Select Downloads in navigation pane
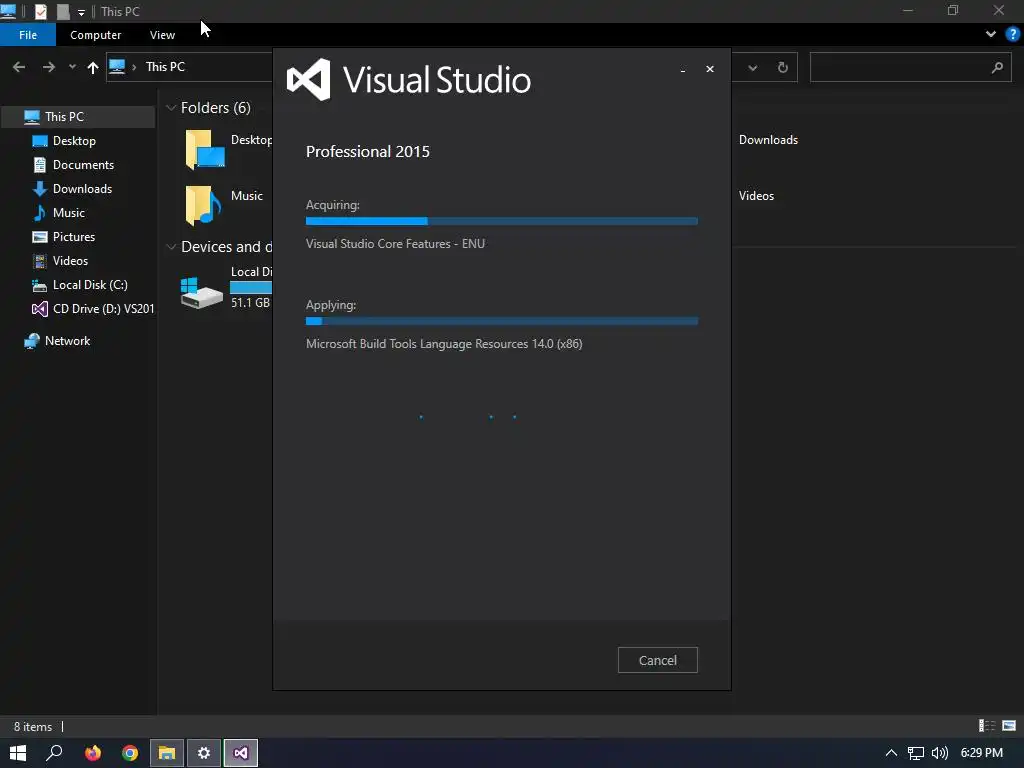The image size is (1024, 768). [82, 189]
